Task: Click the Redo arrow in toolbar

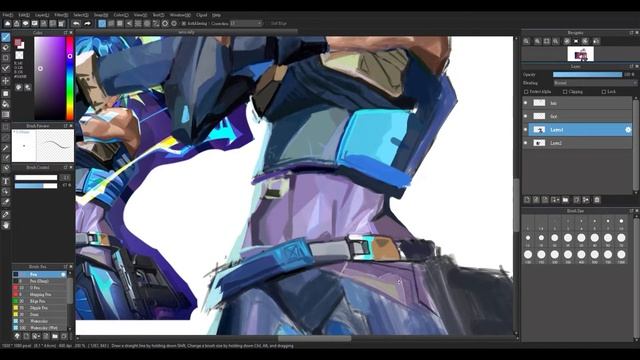Action: [87, 24]
